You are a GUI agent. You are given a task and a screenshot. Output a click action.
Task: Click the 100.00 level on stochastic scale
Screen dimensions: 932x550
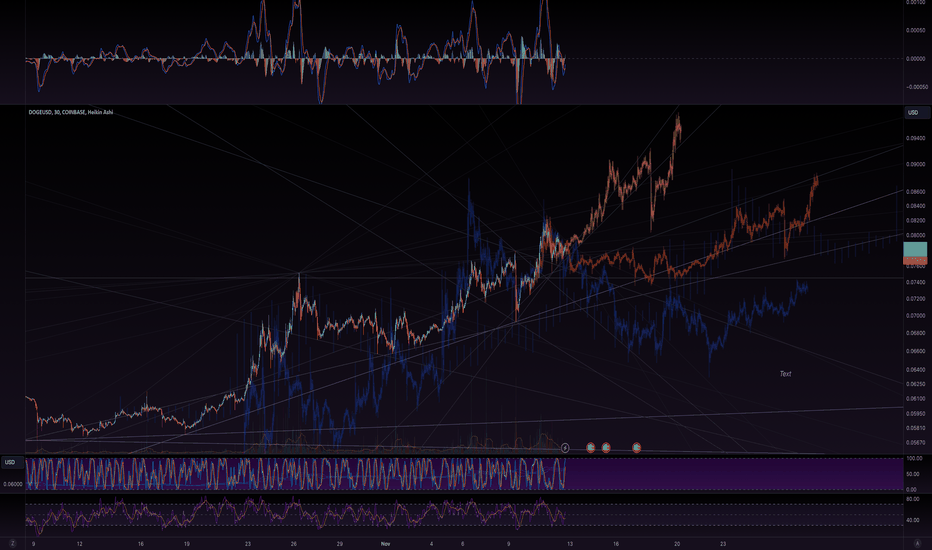(914, 458)
